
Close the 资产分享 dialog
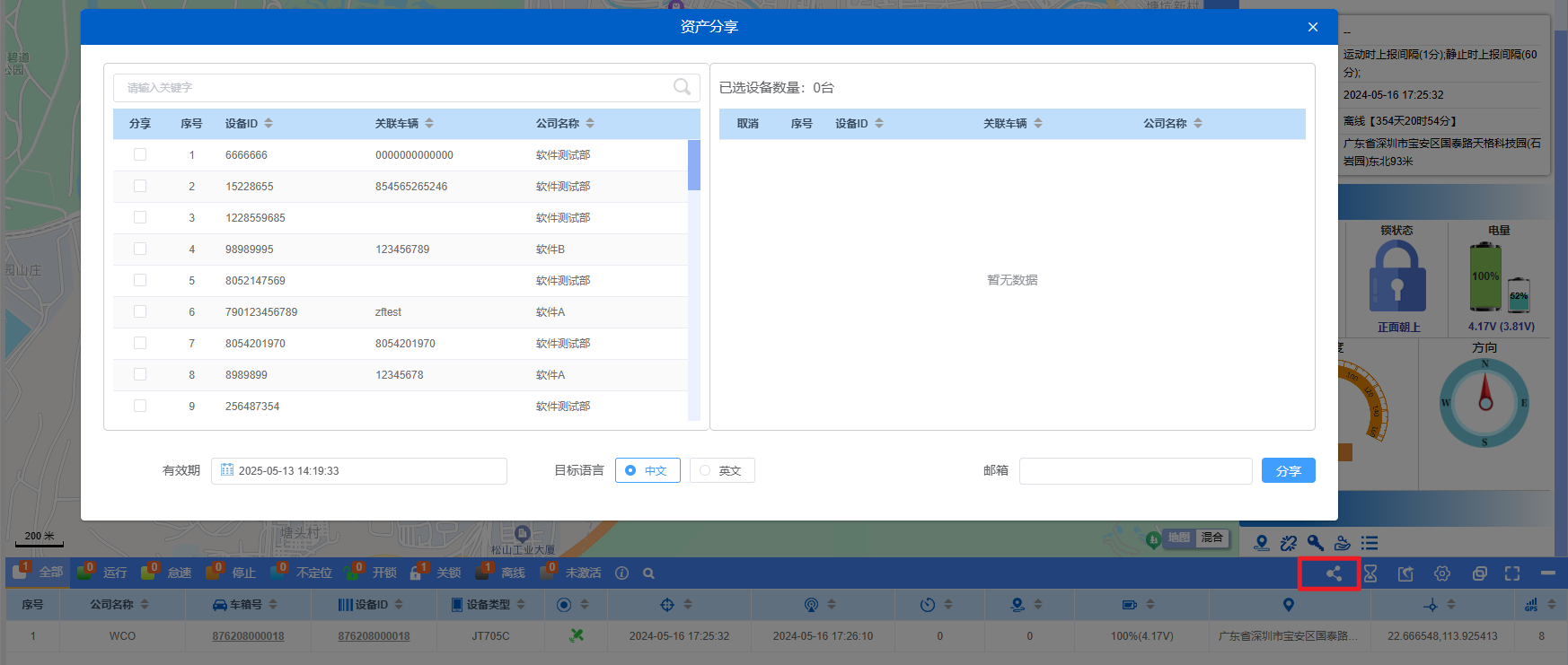[1313, 27]
